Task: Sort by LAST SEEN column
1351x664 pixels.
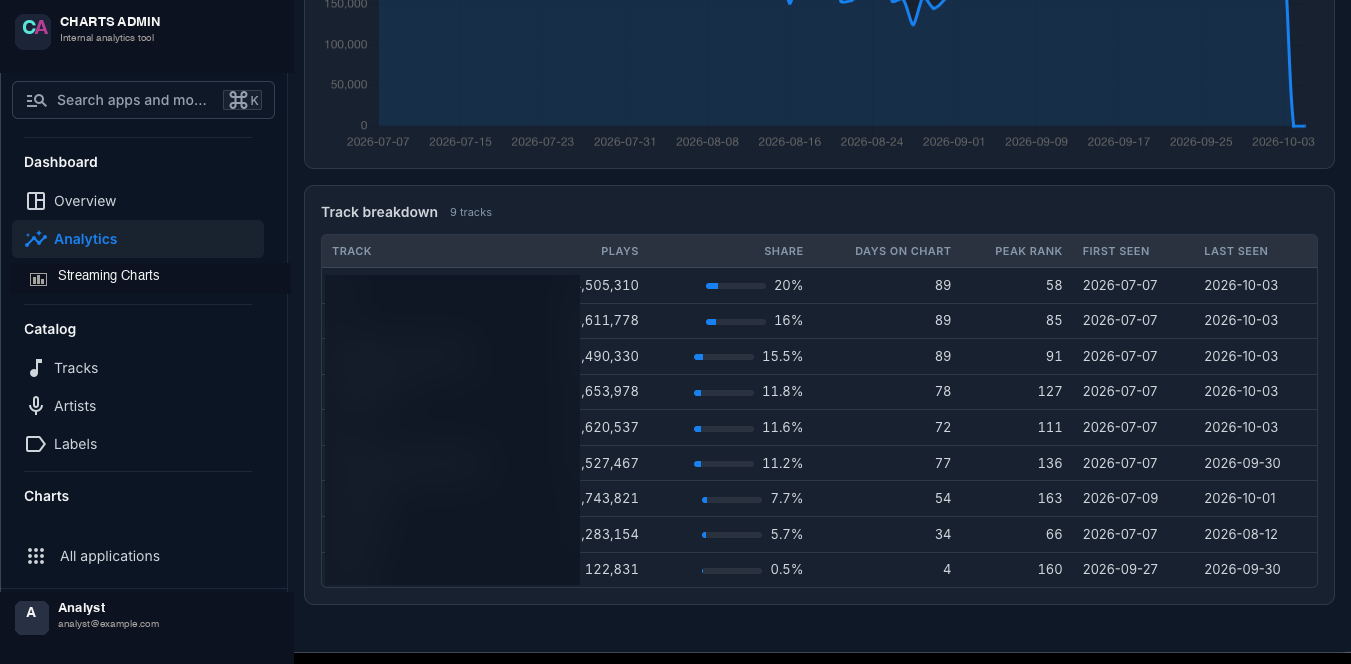Action: pyautogui.click(x=1236, y=251)
